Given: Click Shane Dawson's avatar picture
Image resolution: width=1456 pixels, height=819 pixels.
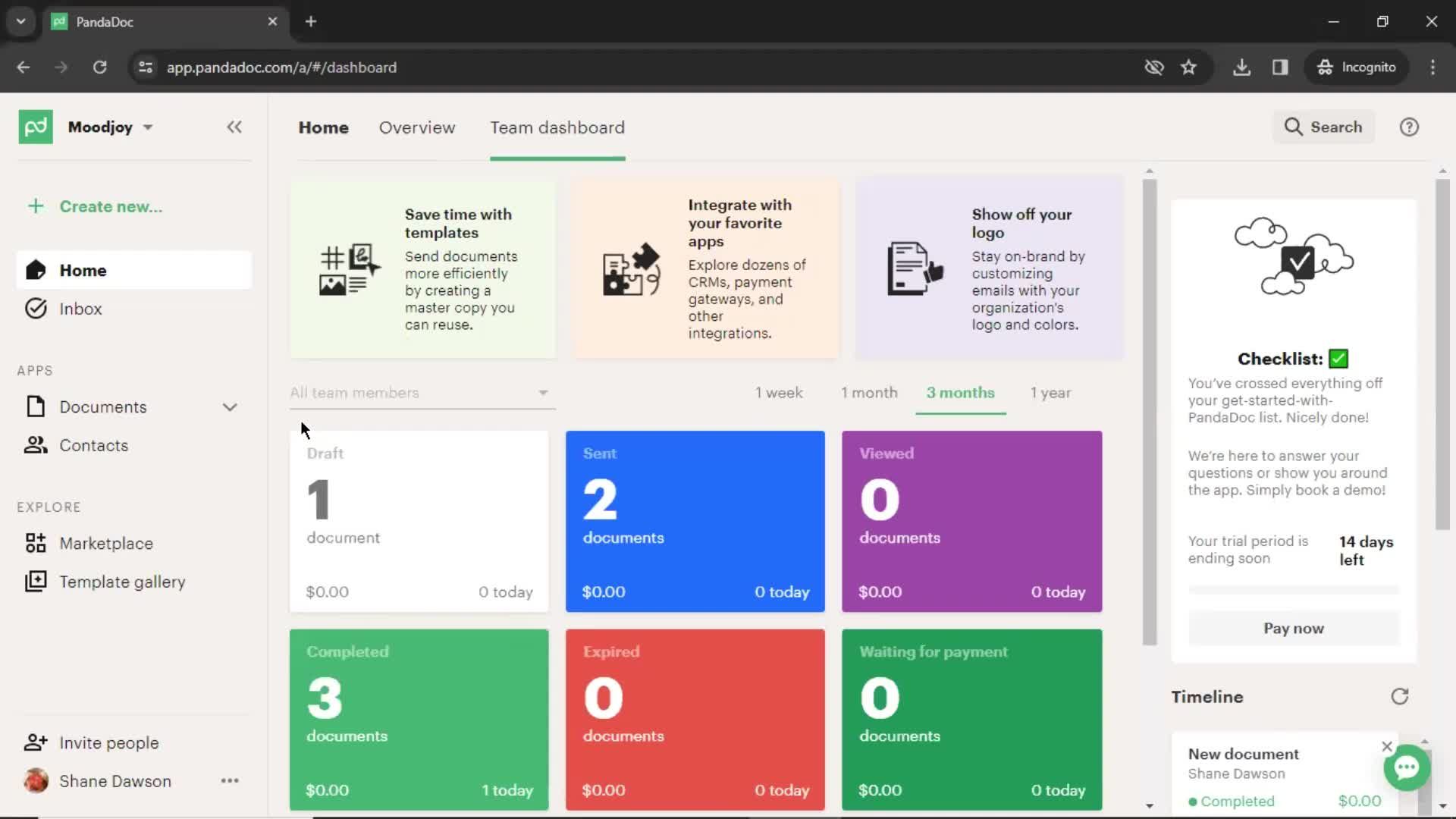Looking at the screenshot, I should [36, 780].
